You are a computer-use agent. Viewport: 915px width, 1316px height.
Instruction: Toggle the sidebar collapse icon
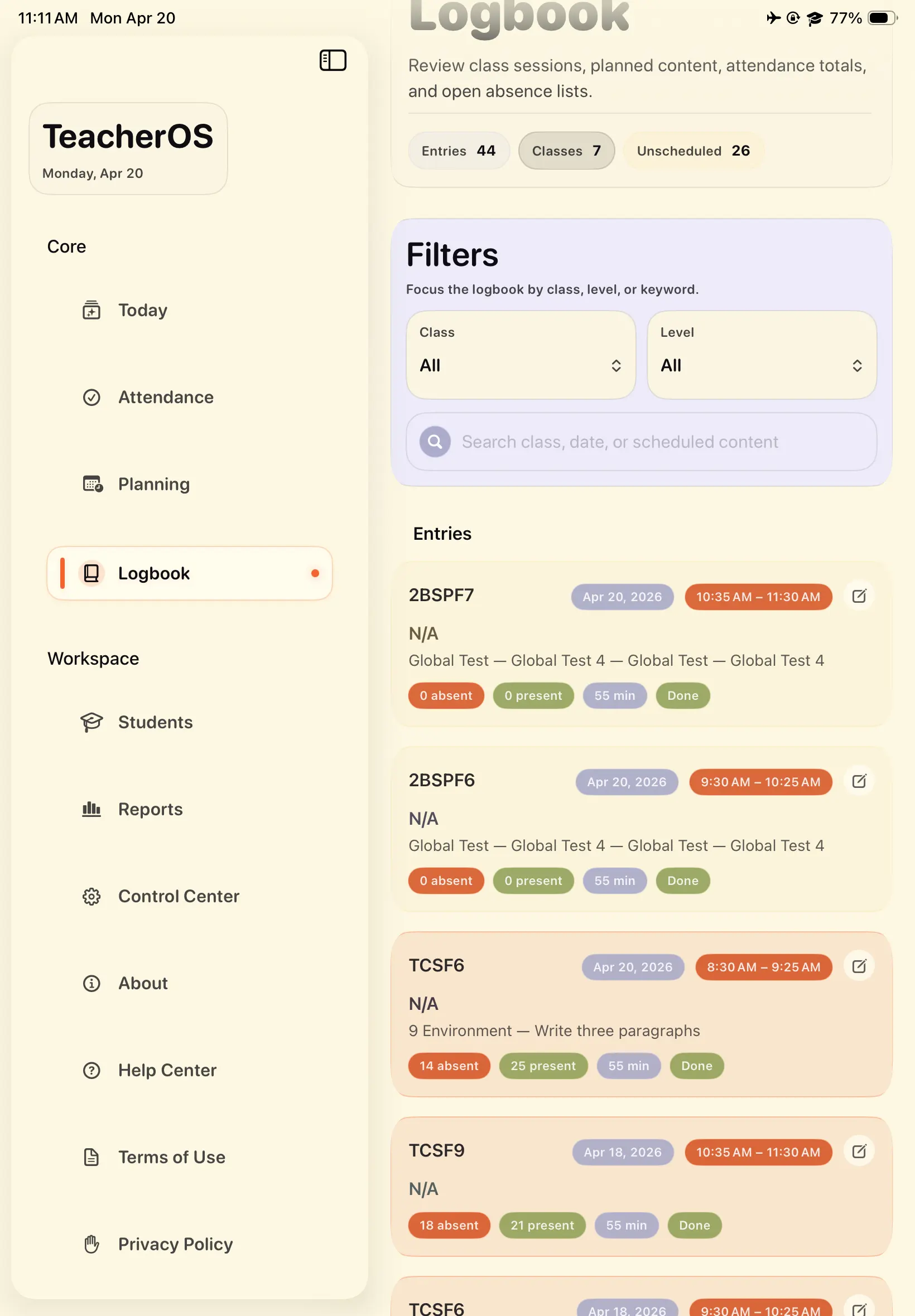click(333, 60)
